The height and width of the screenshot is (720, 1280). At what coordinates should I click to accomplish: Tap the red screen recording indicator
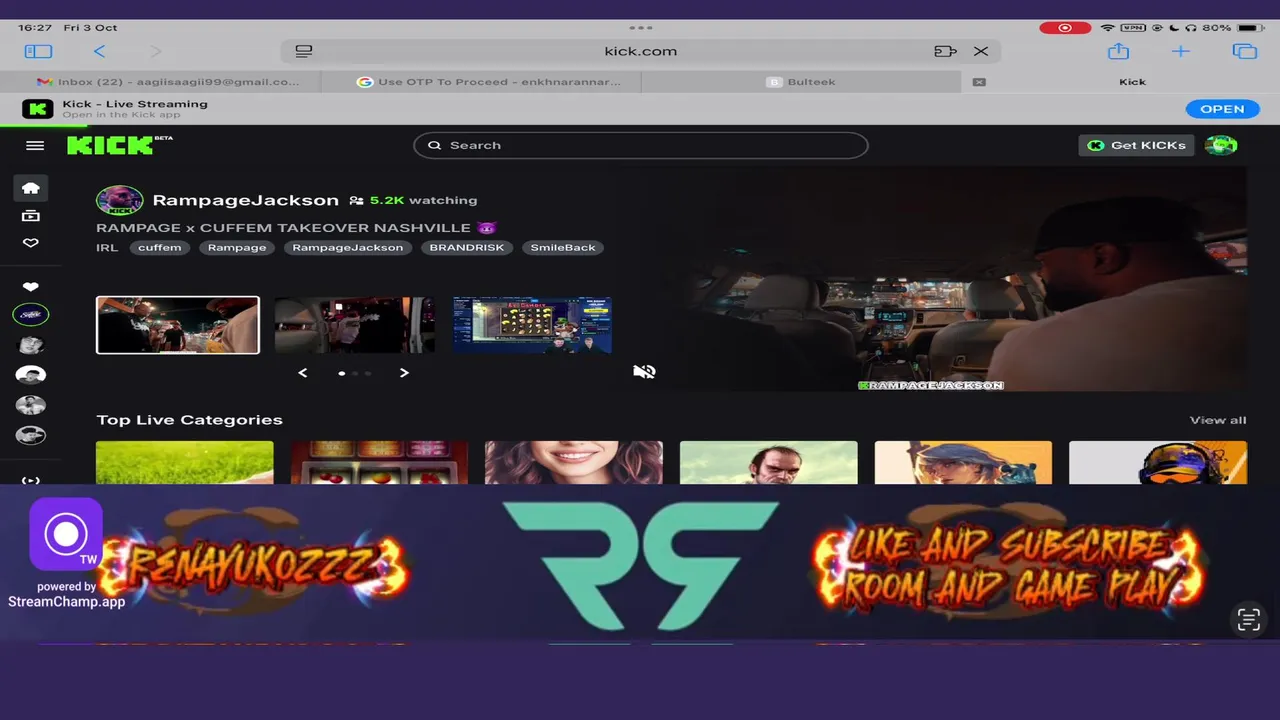(x=1065, y=27)
